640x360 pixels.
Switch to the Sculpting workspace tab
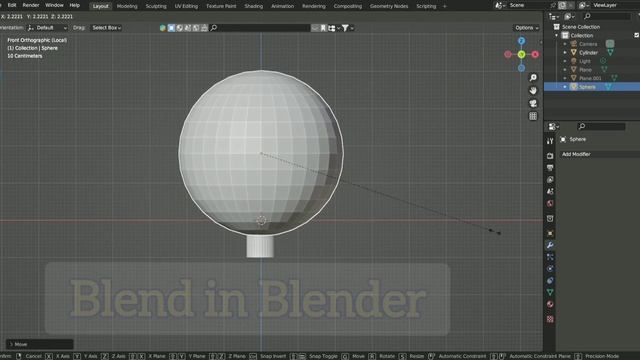[156, 6]
